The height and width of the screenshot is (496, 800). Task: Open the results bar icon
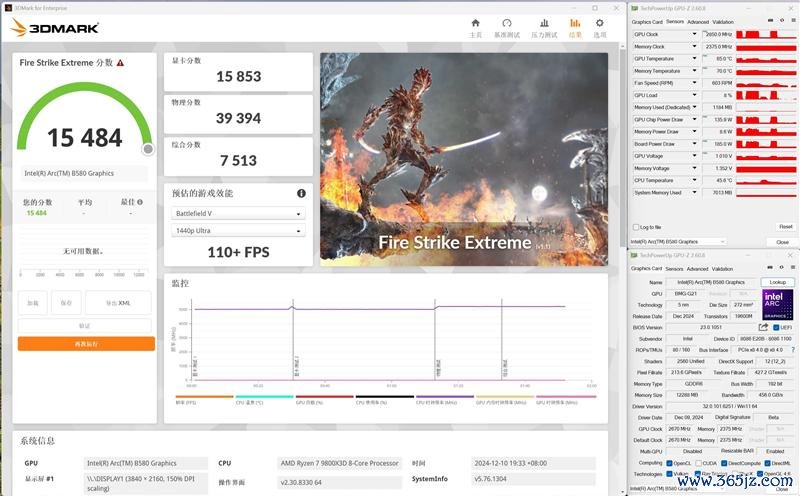[x=575, y=23]
